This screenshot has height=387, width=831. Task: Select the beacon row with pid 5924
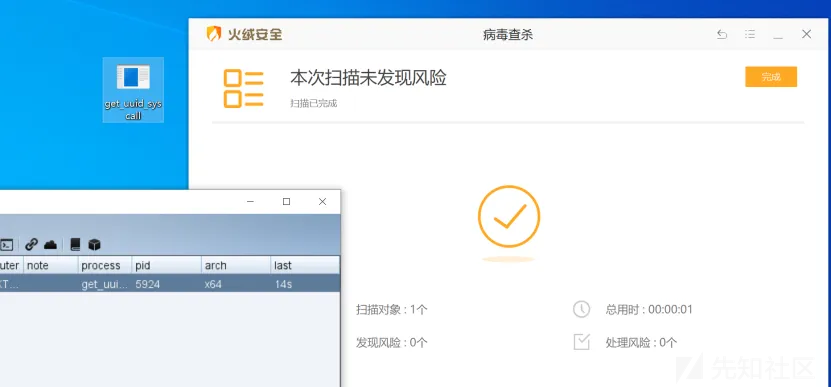tap(170, 284)
